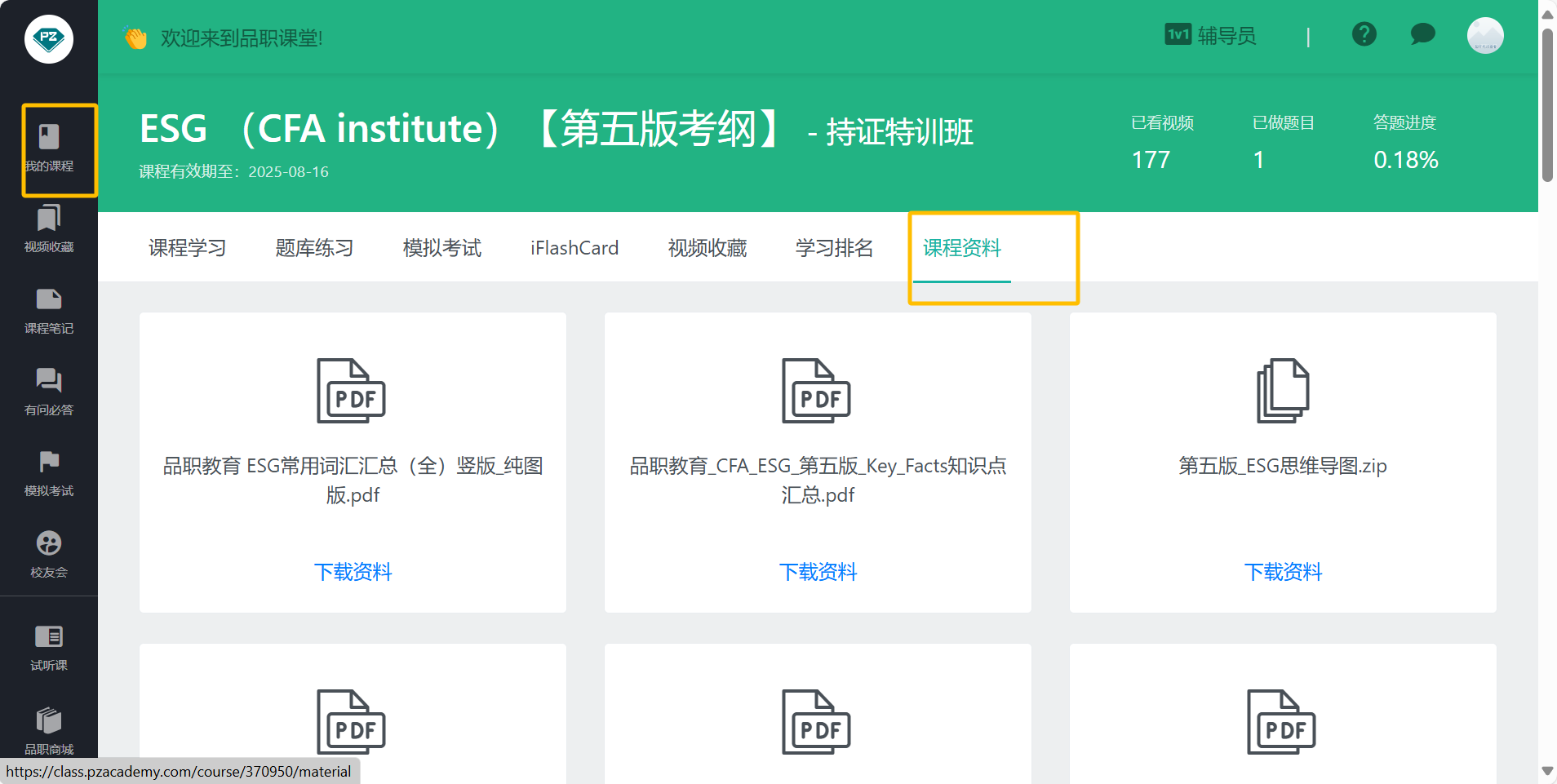Click the waving hand welcome icon

[135, 38]
